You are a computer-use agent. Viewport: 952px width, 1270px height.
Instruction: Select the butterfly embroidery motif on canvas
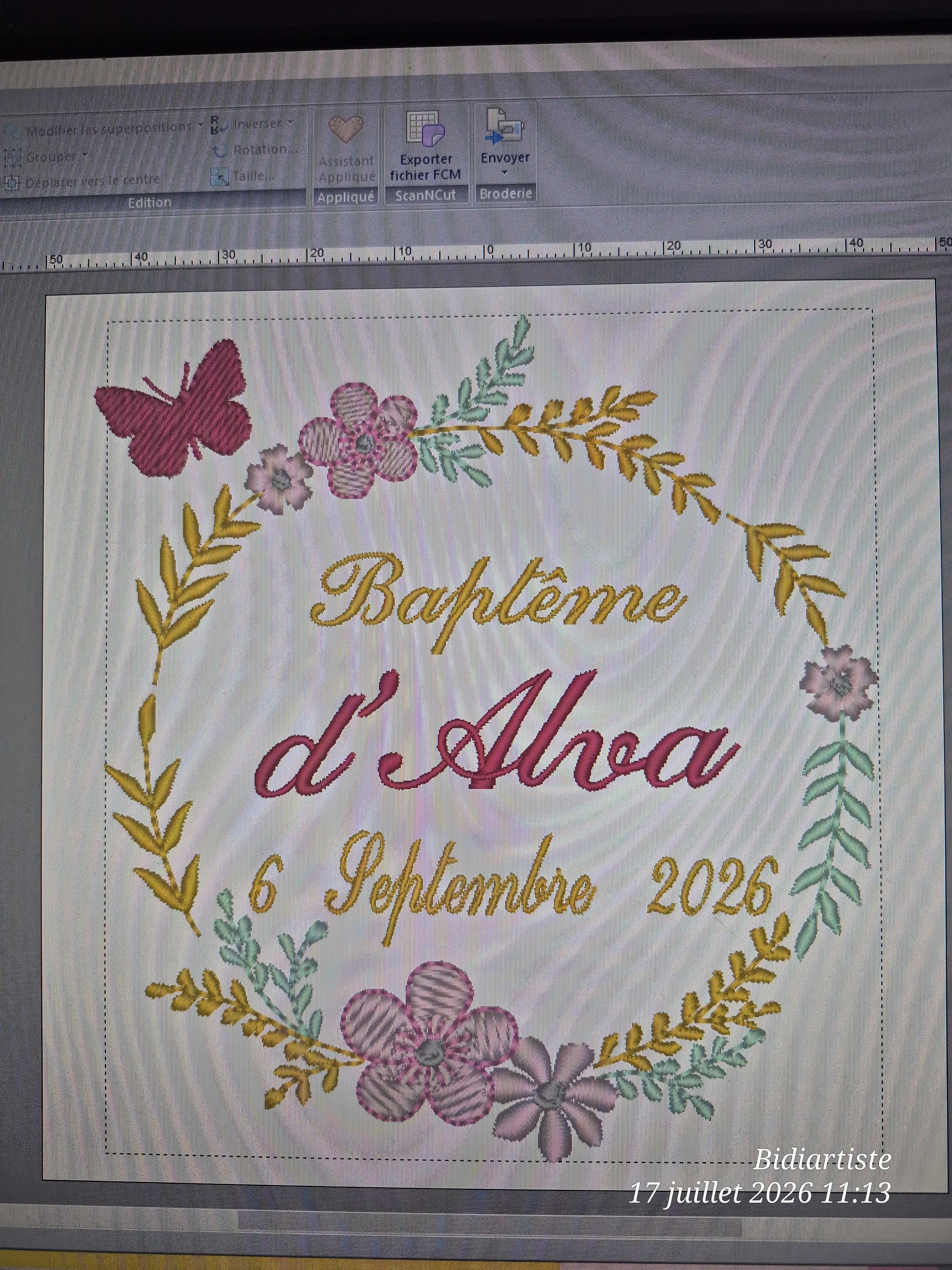click(173, 407)
